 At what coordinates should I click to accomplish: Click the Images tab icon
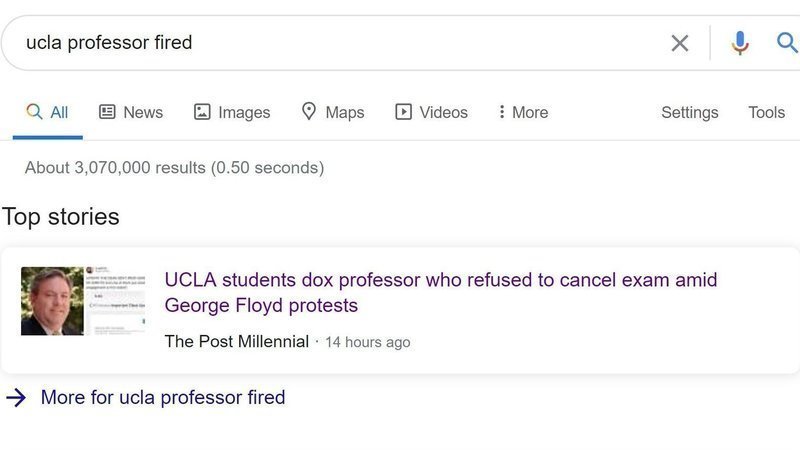pos(202,112)
